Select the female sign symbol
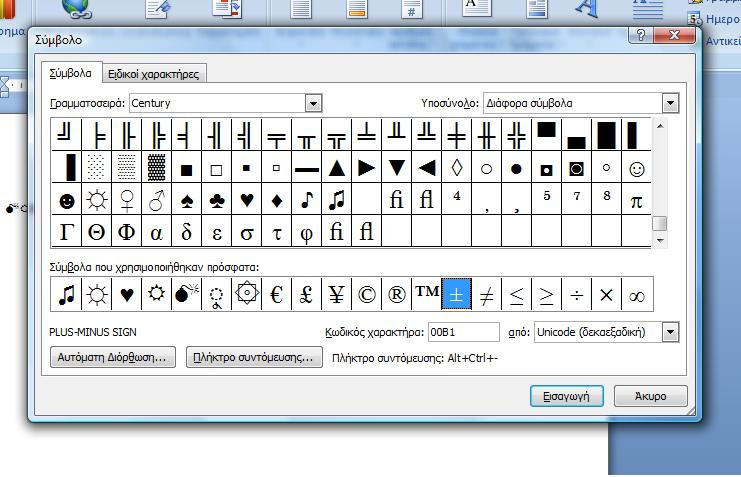Screen dimensions: 741x477 [127, 201]
